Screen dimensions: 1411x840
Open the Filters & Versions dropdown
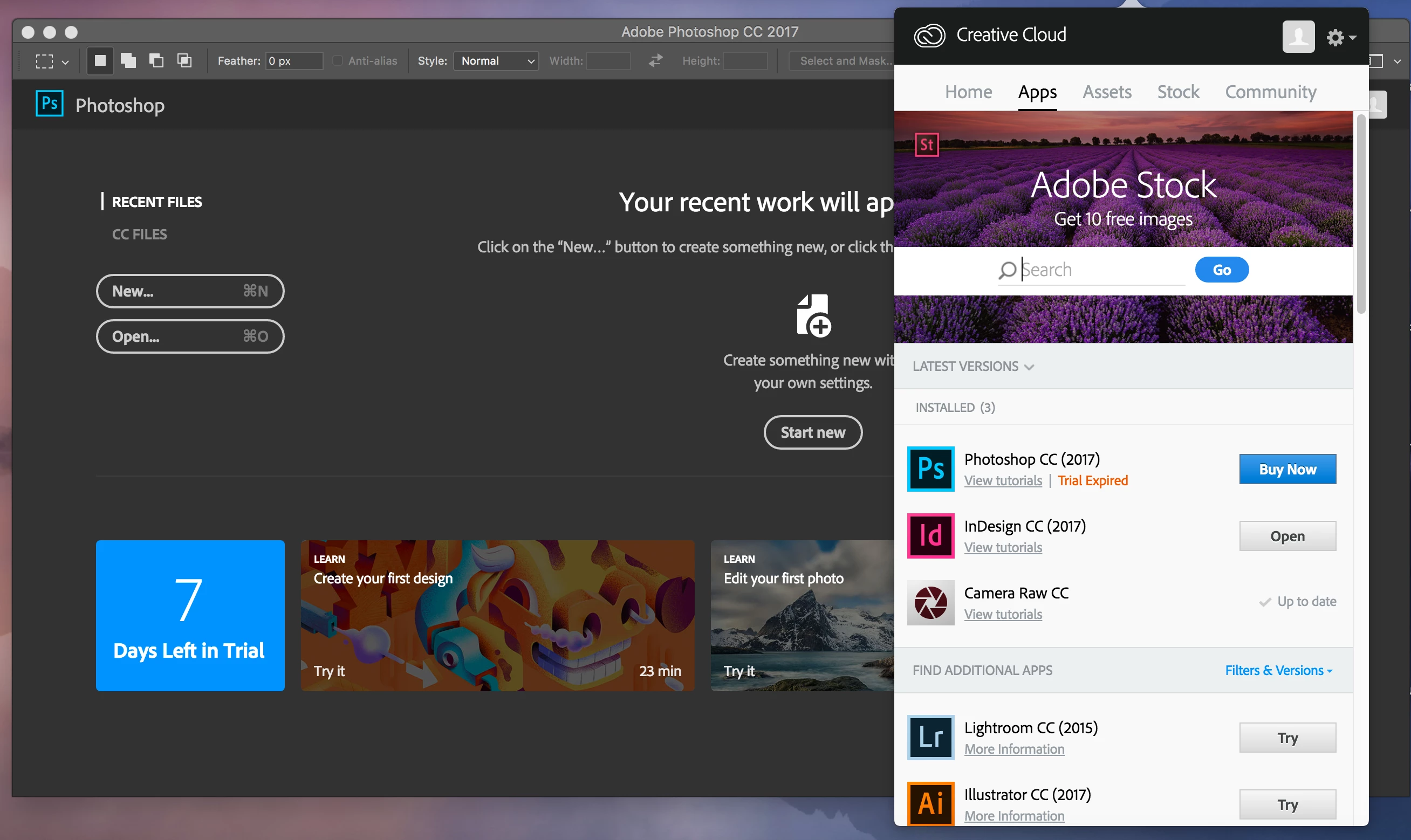pos(1278,670)
